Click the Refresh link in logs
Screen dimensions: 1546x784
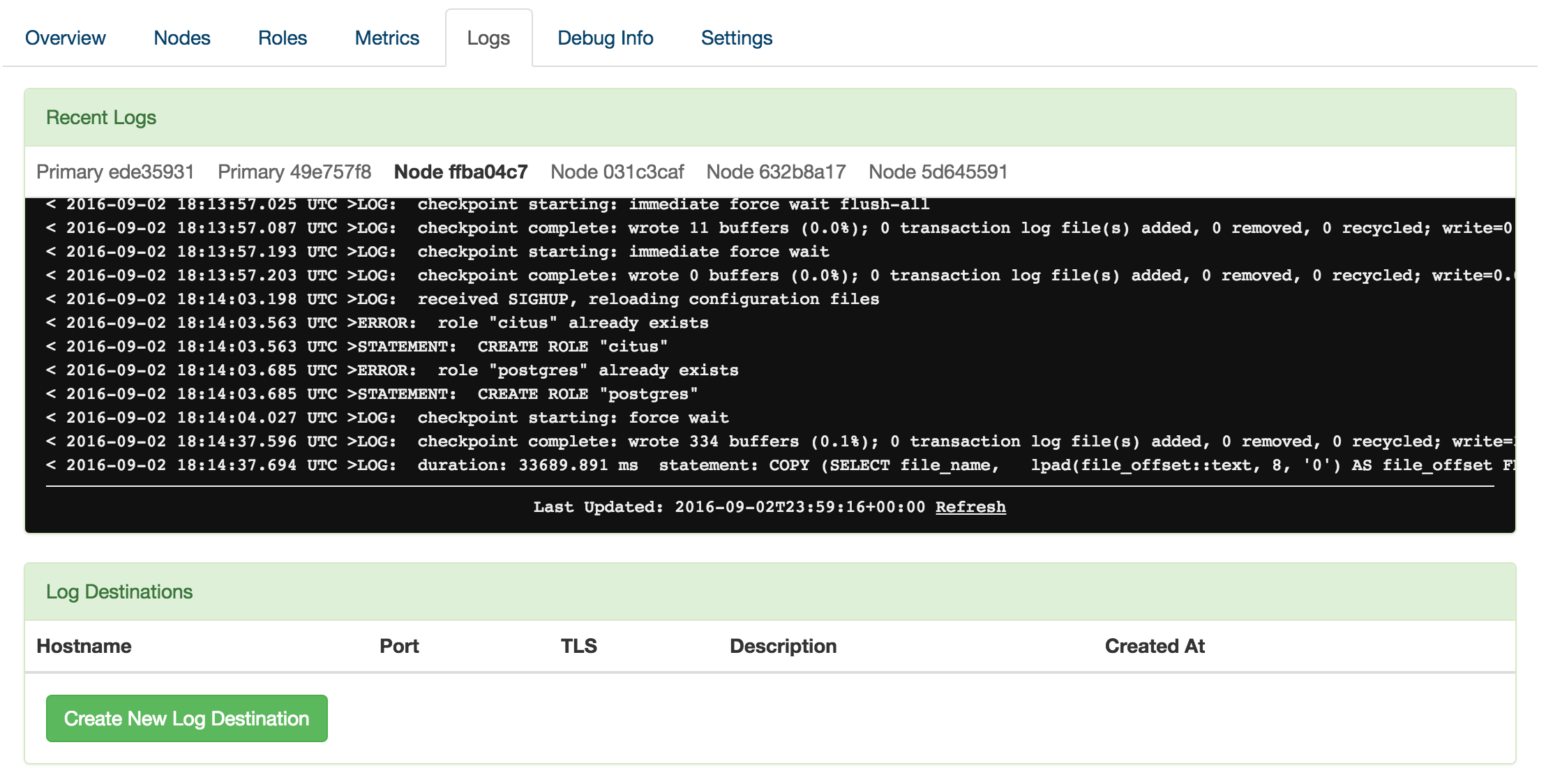[970, 507]
